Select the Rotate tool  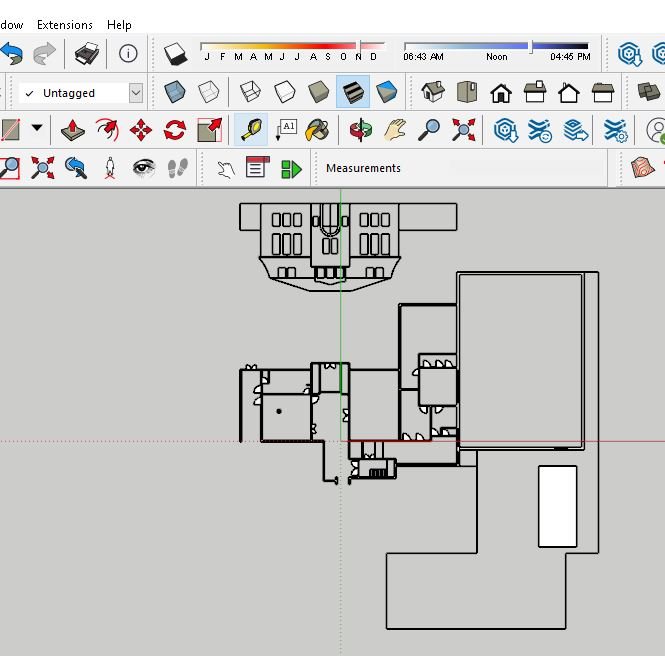click(175, 130)
